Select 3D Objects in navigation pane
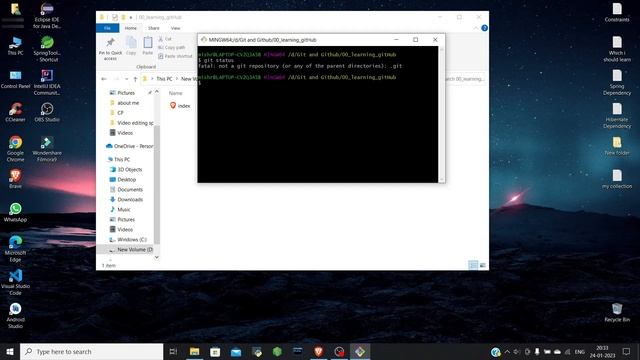 click(126, 169)
